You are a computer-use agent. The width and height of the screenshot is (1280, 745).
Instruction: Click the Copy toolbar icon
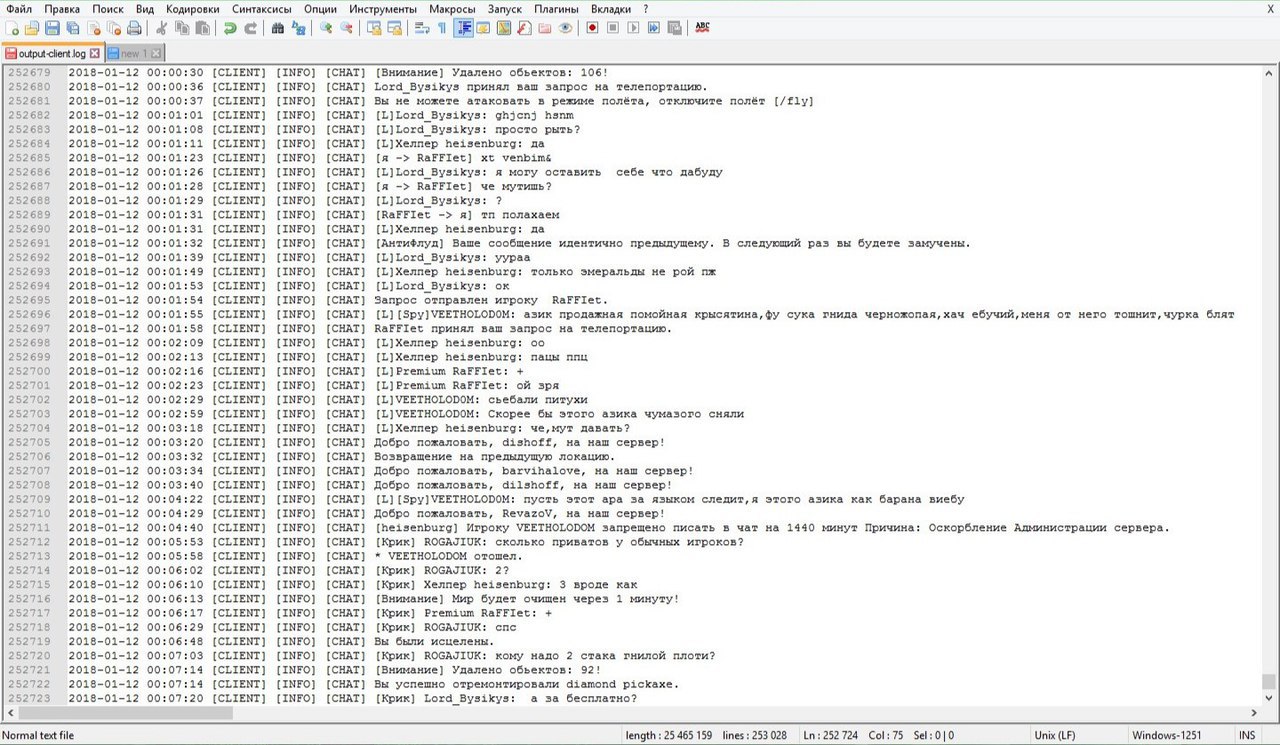coord(181,28)
